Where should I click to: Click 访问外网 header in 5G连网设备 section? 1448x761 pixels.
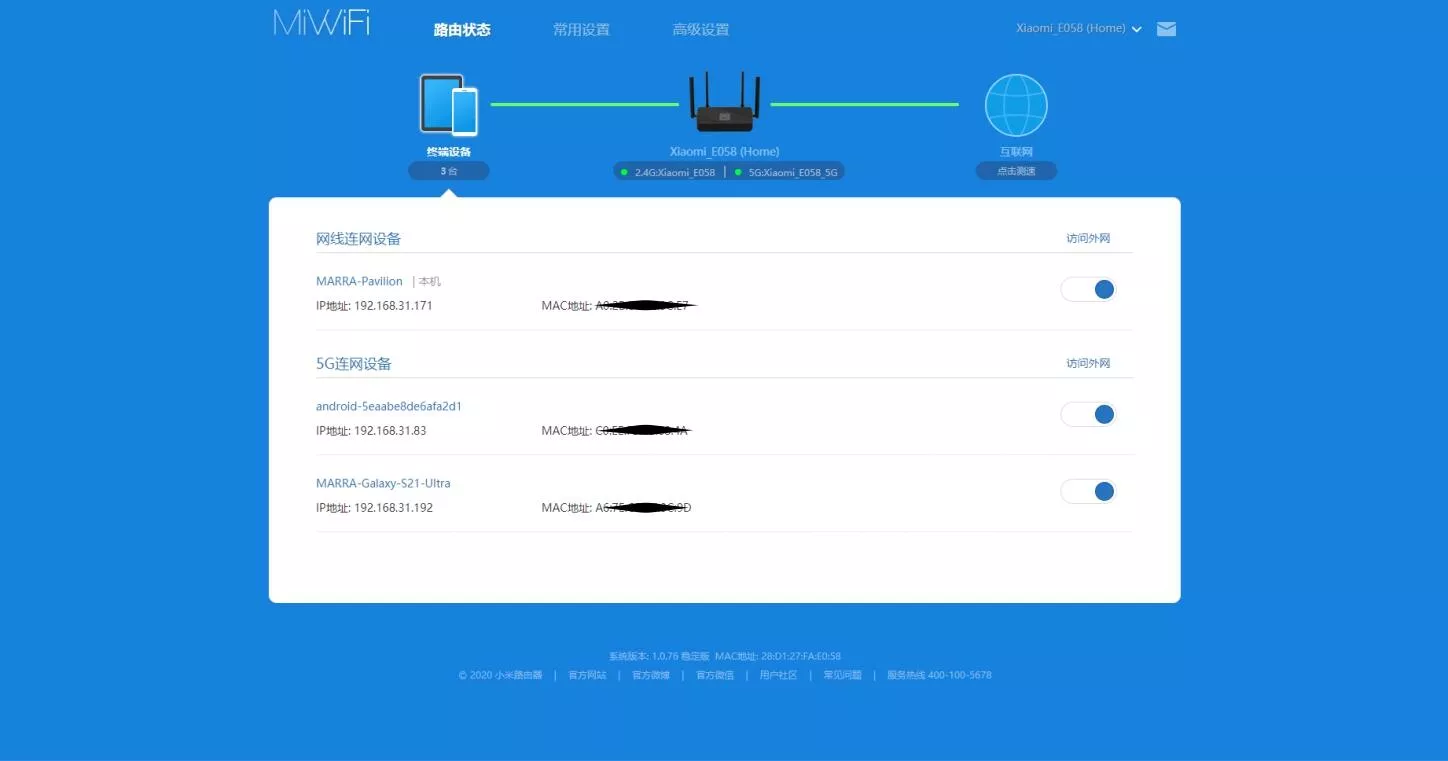[1088, 364]
